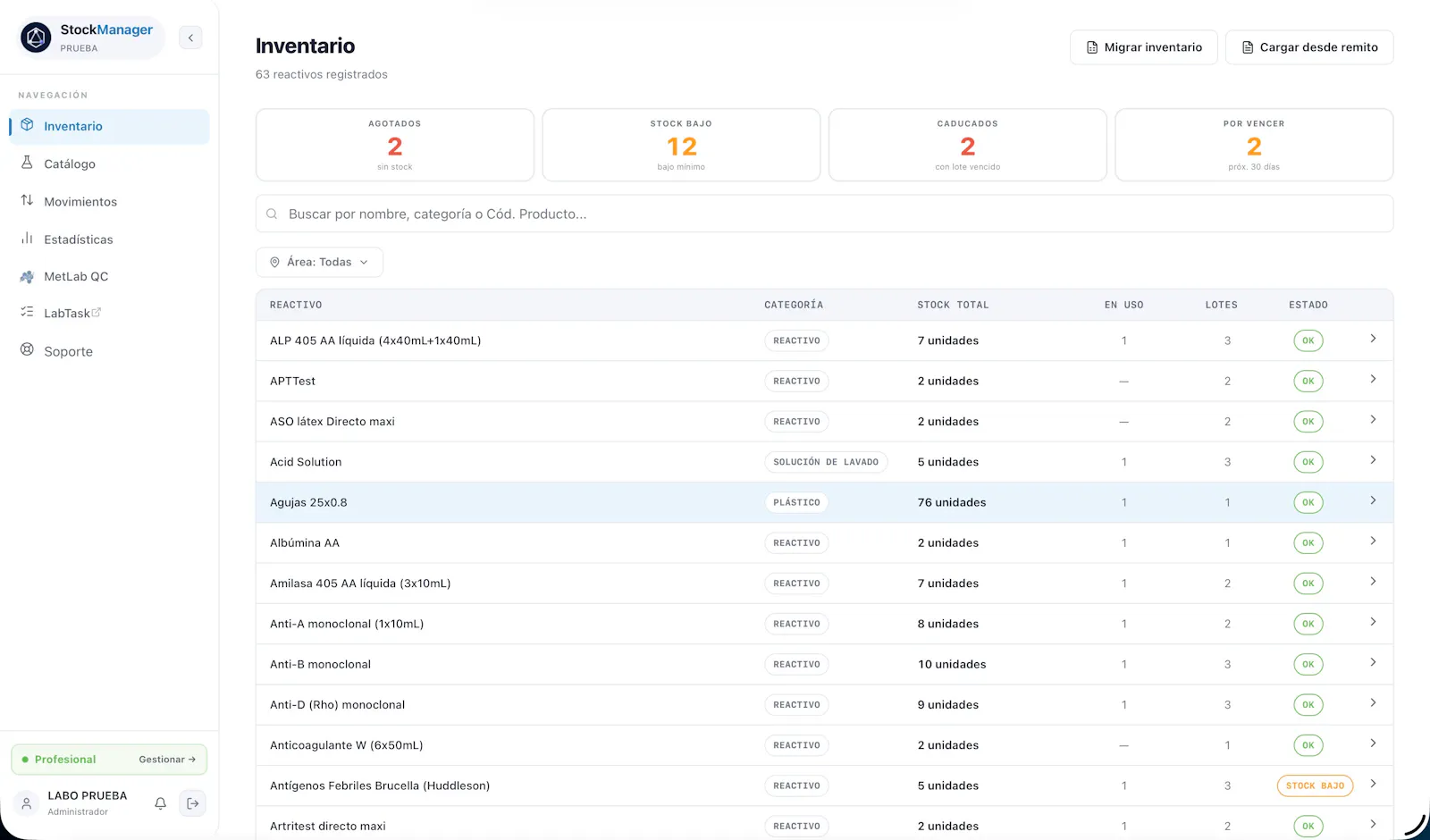
Task: Expand Antígenos Febriles Brucella row arrow
Action: click(1373, 784)
